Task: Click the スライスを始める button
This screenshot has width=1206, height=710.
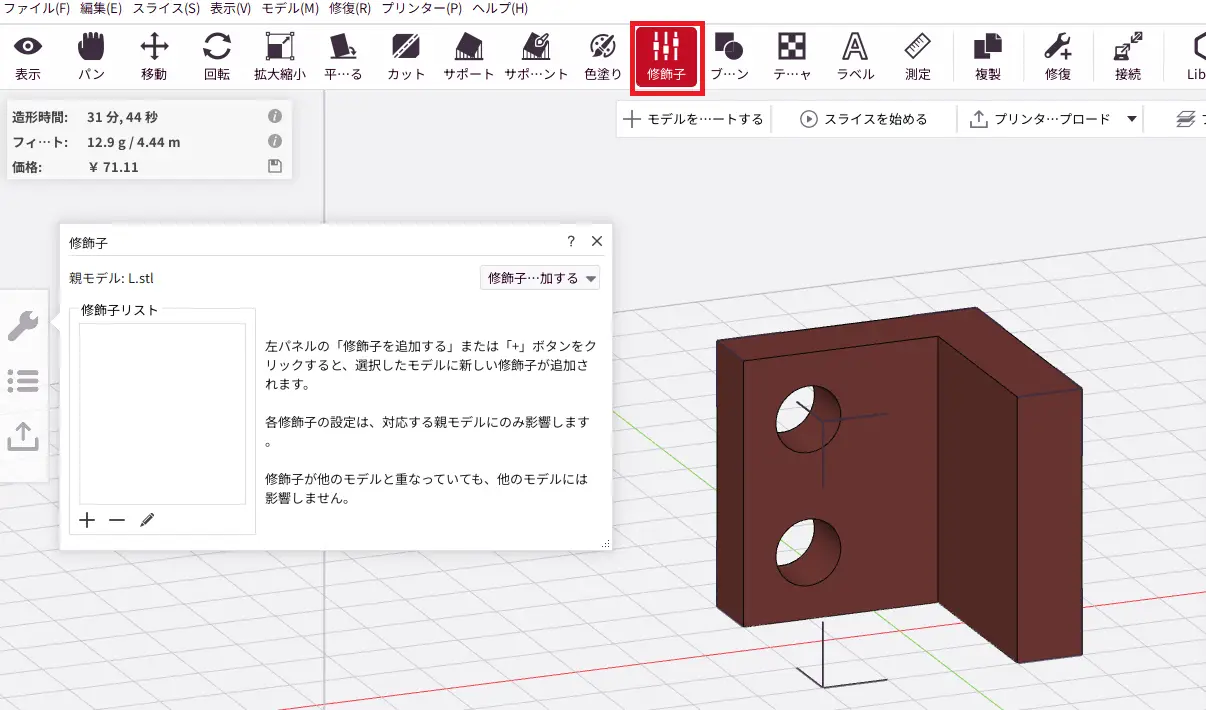Action: [x=864, y=119]
